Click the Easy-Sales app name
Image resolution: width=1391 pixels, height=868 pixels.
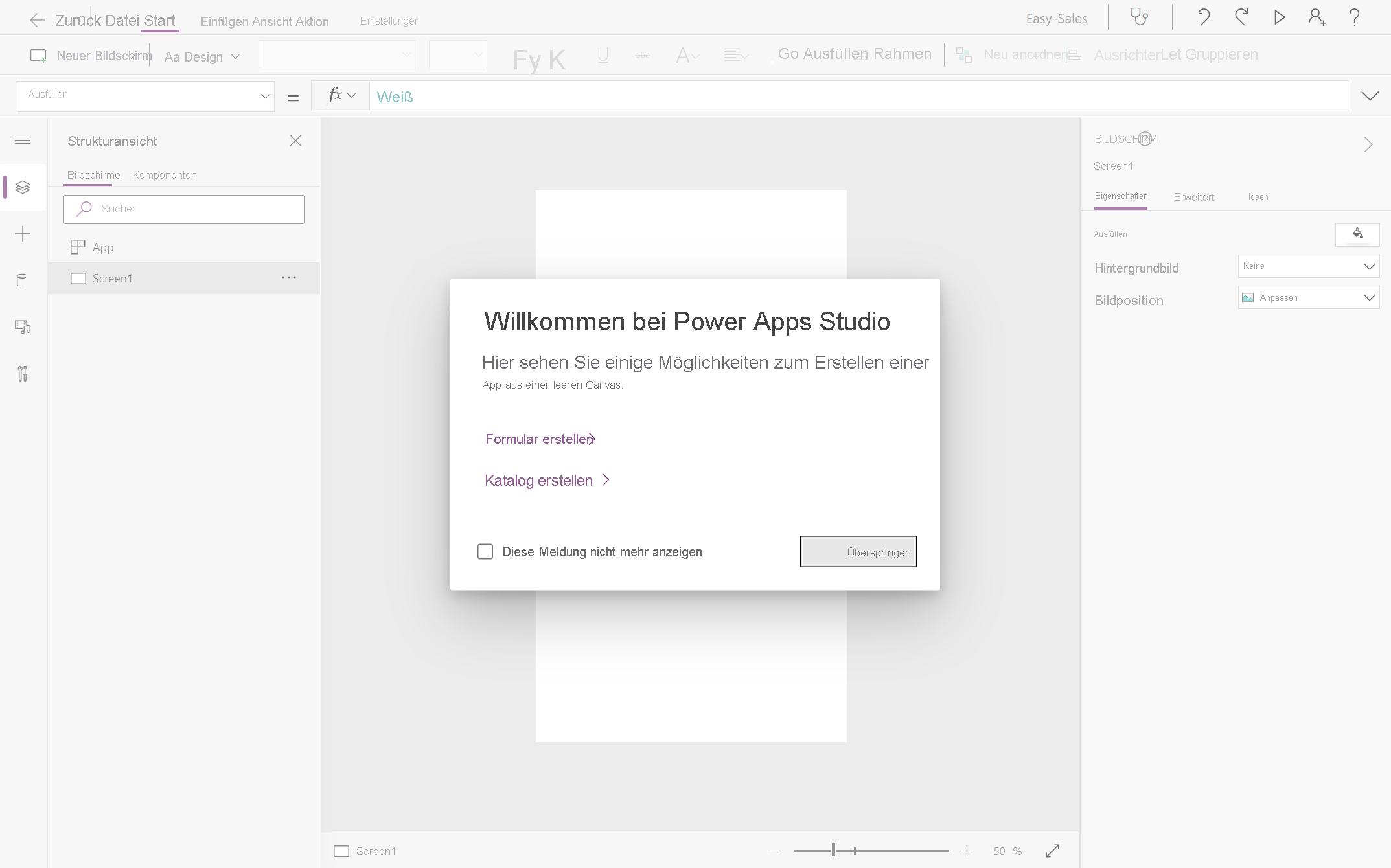point(1056,19)
